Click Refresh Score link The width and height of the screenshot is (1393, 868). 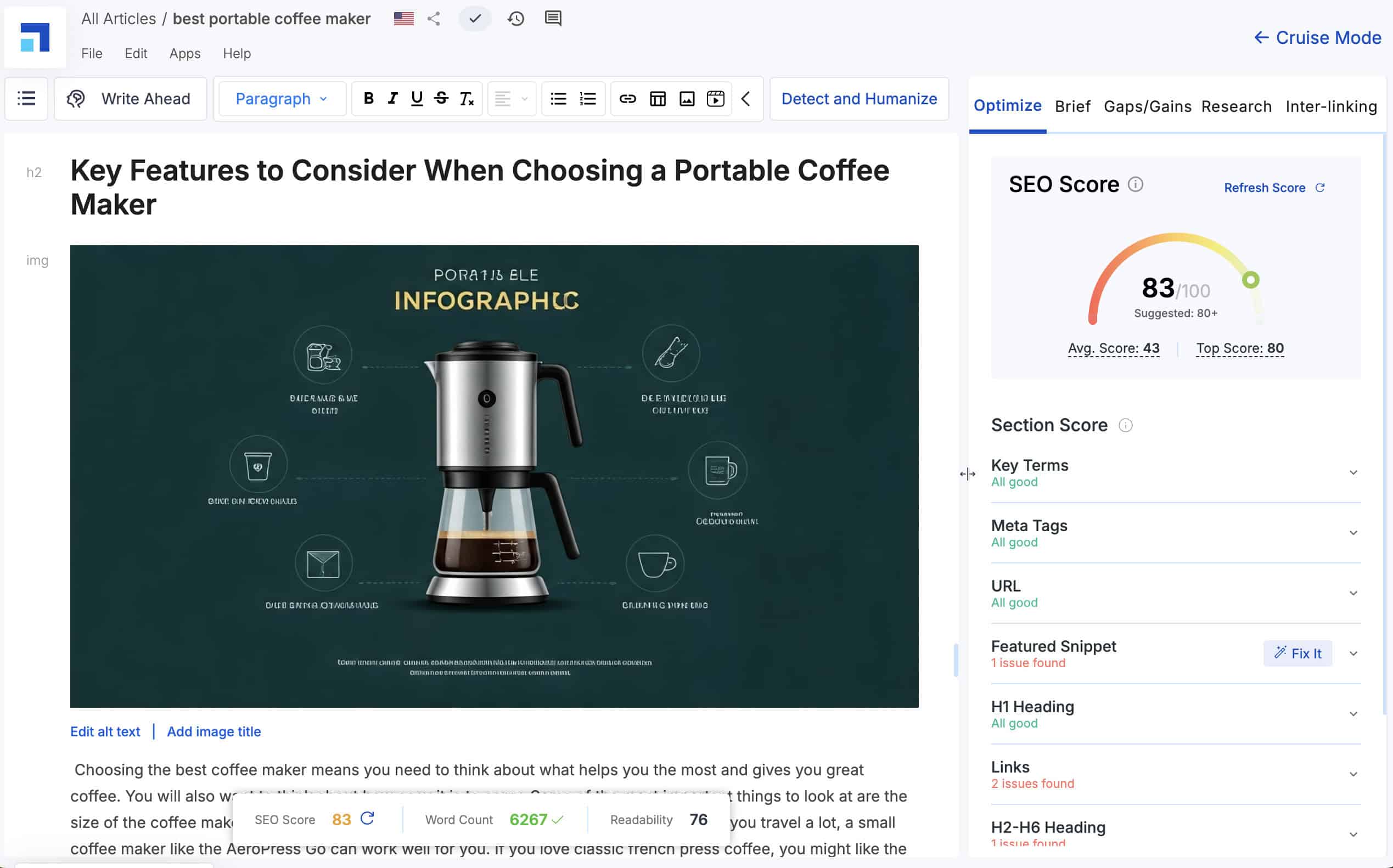pyautogui.click(x=1274, y=188)
